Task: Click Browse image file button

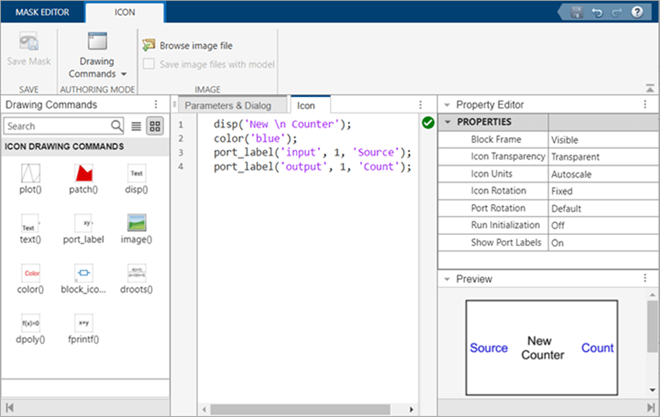Action: 189,45
